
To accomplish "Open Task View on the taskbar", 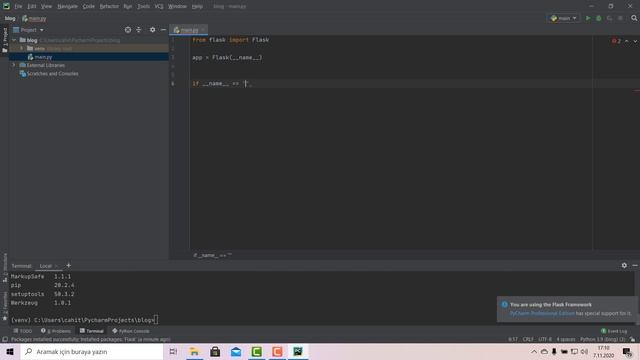I will coord(173,351).
